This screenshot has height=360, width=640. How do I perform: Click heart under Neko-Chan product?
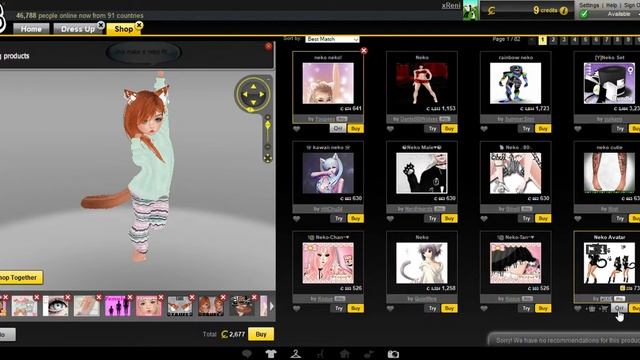297,309
